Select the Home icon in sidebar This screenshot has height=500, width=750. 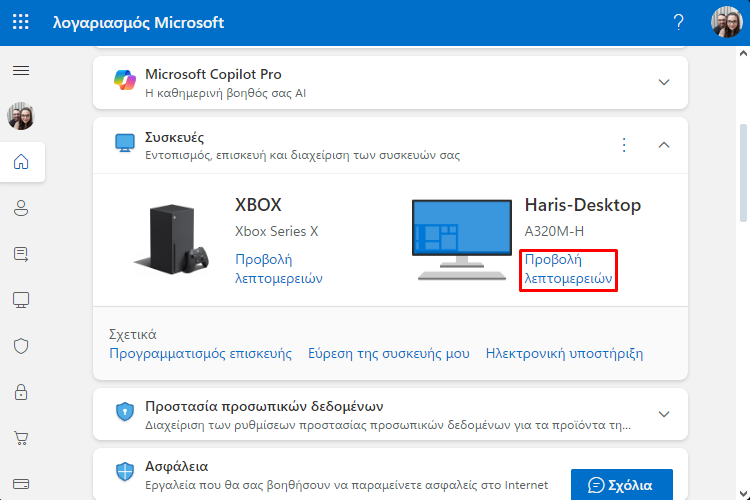pos(21,162)
